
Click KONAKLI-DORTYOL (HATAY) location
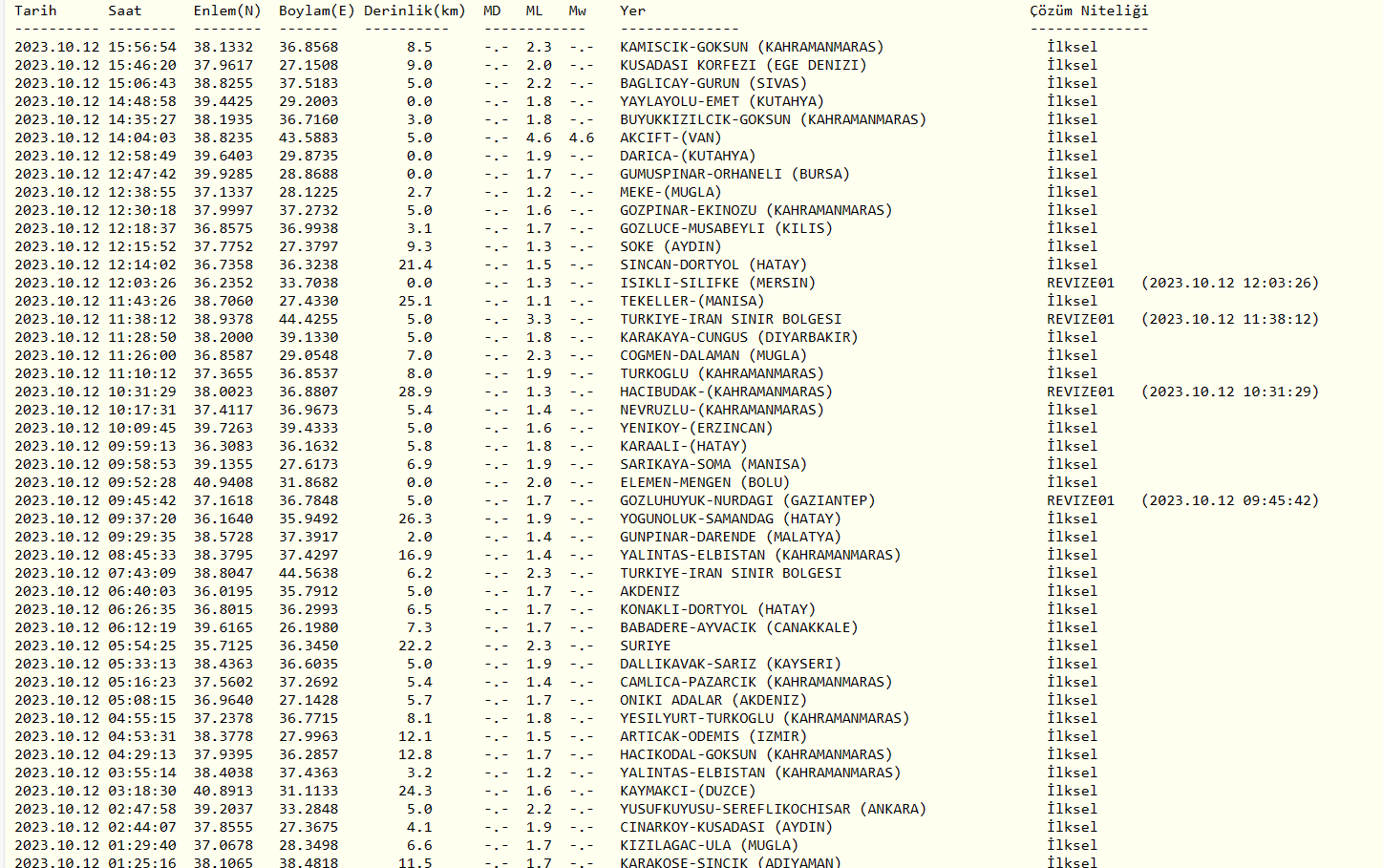click(x=717, y=609)
